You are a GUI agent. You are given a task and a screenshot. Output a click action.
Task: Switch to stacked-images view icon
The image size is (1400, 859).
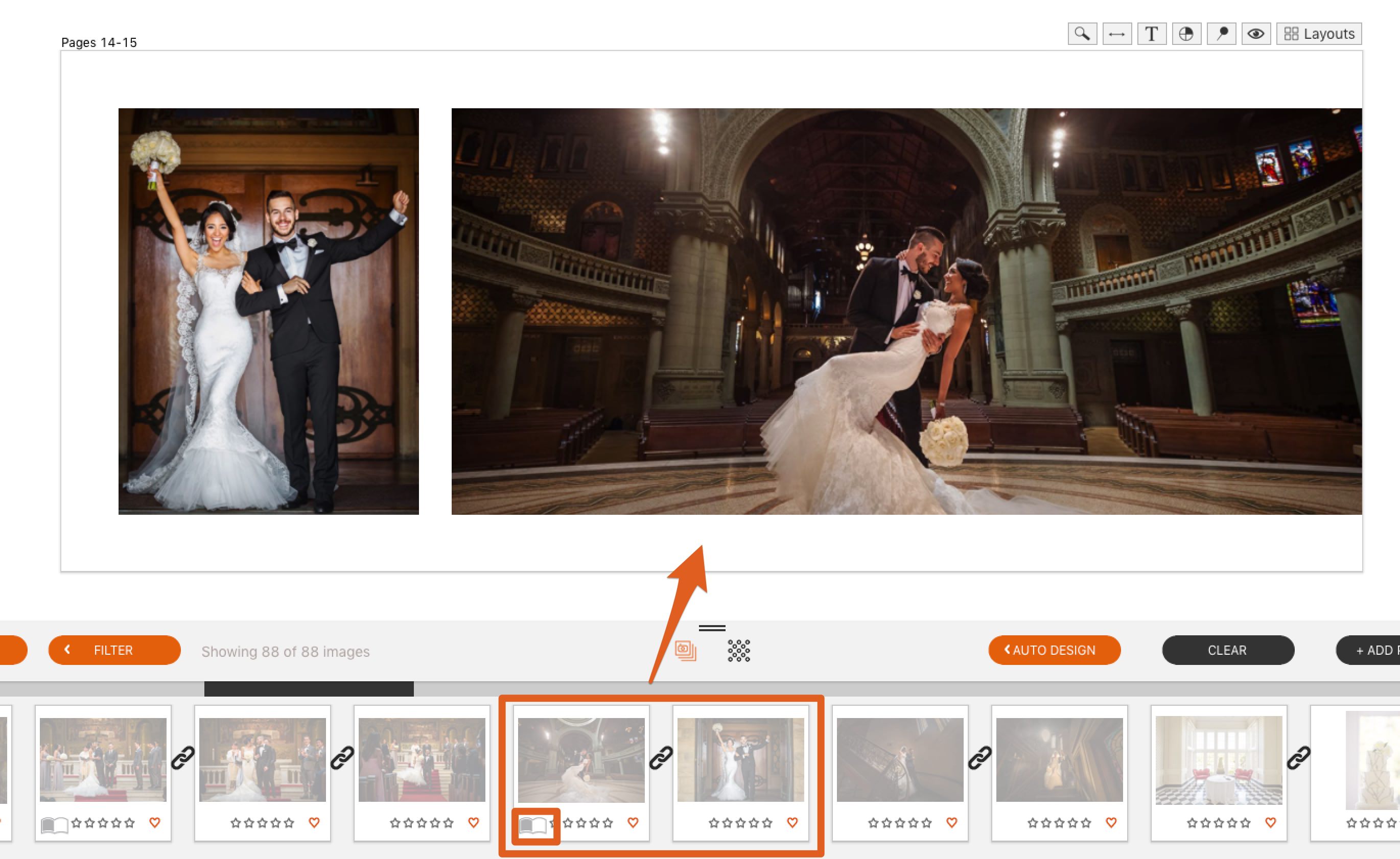click(x=686, y=650)
